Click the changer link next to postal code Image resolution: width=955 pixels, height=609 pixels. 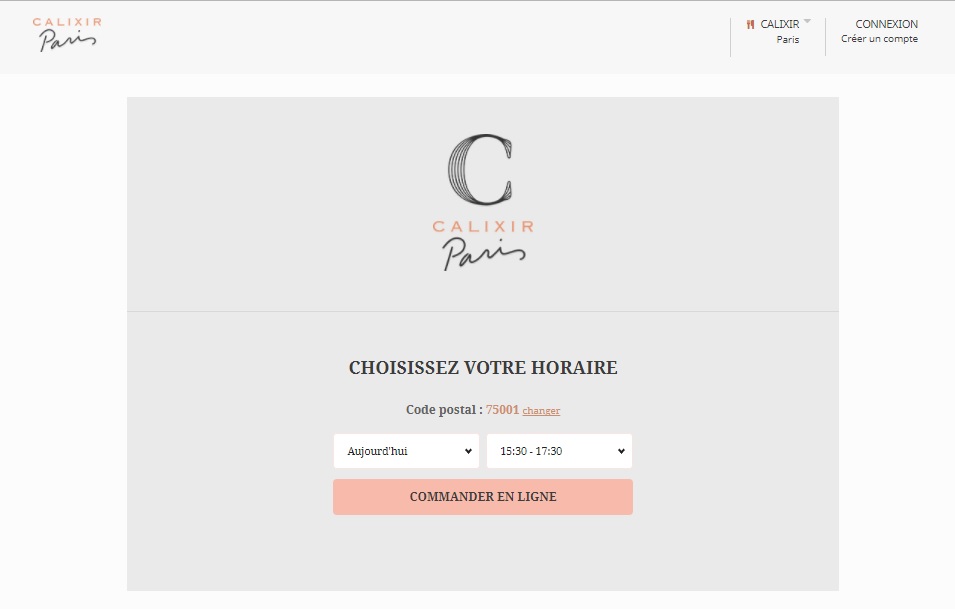pyautogui.click(x=541, y=410)
